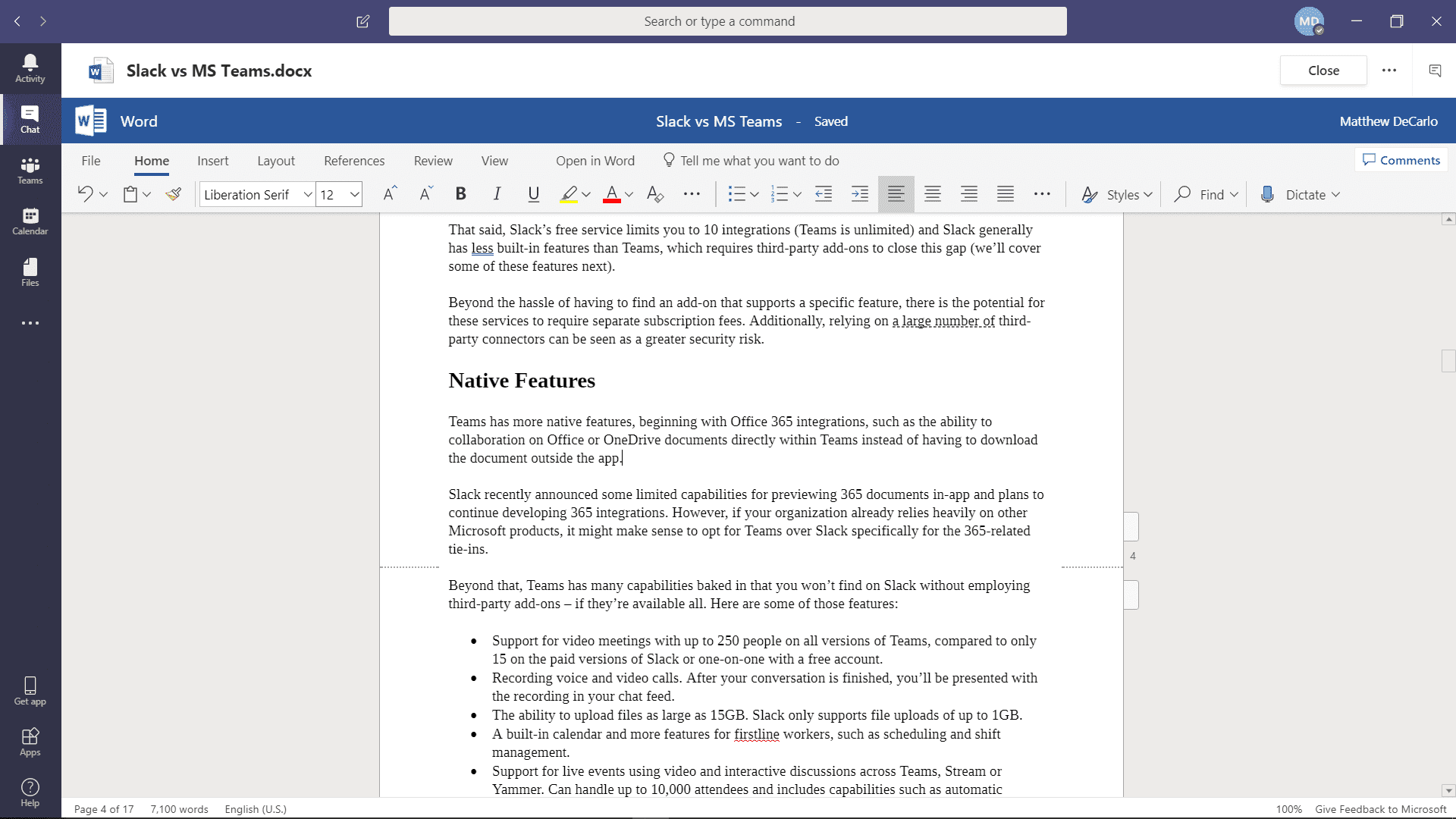Toggle bold formatting
1456x819 pixels.
pos(460,194)
